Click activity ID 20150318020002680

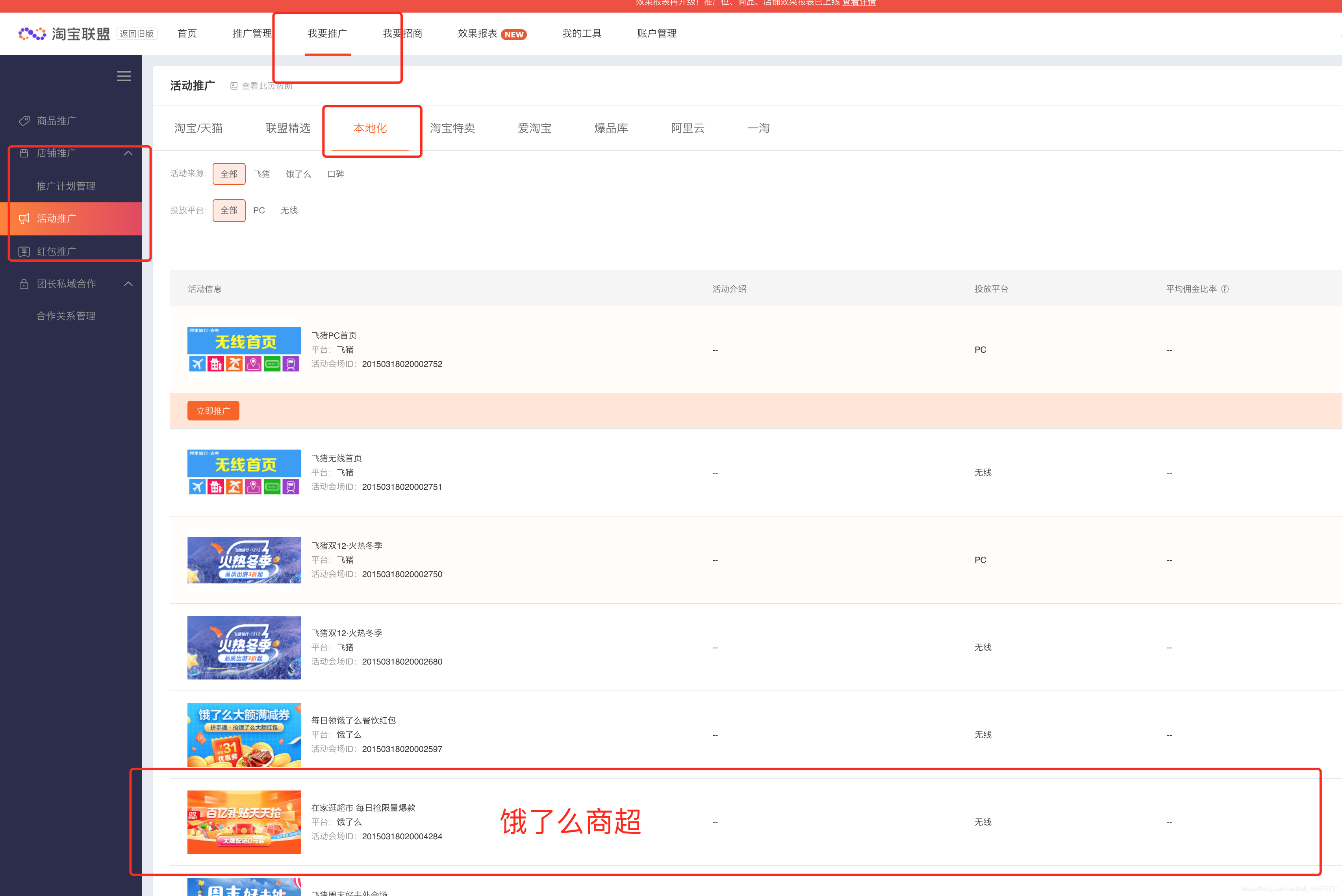point(402,662)
